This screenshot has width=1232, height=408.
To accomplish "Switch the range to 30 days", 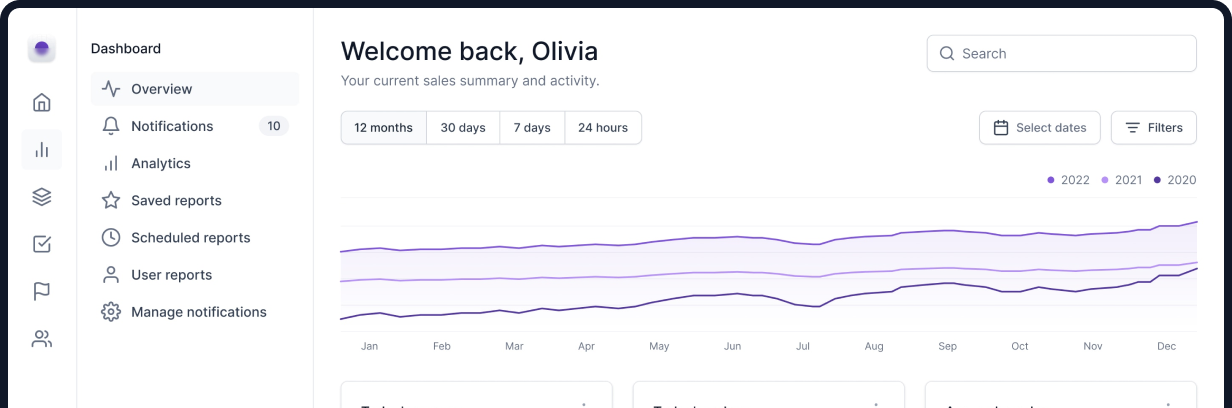I will (463, 128).
